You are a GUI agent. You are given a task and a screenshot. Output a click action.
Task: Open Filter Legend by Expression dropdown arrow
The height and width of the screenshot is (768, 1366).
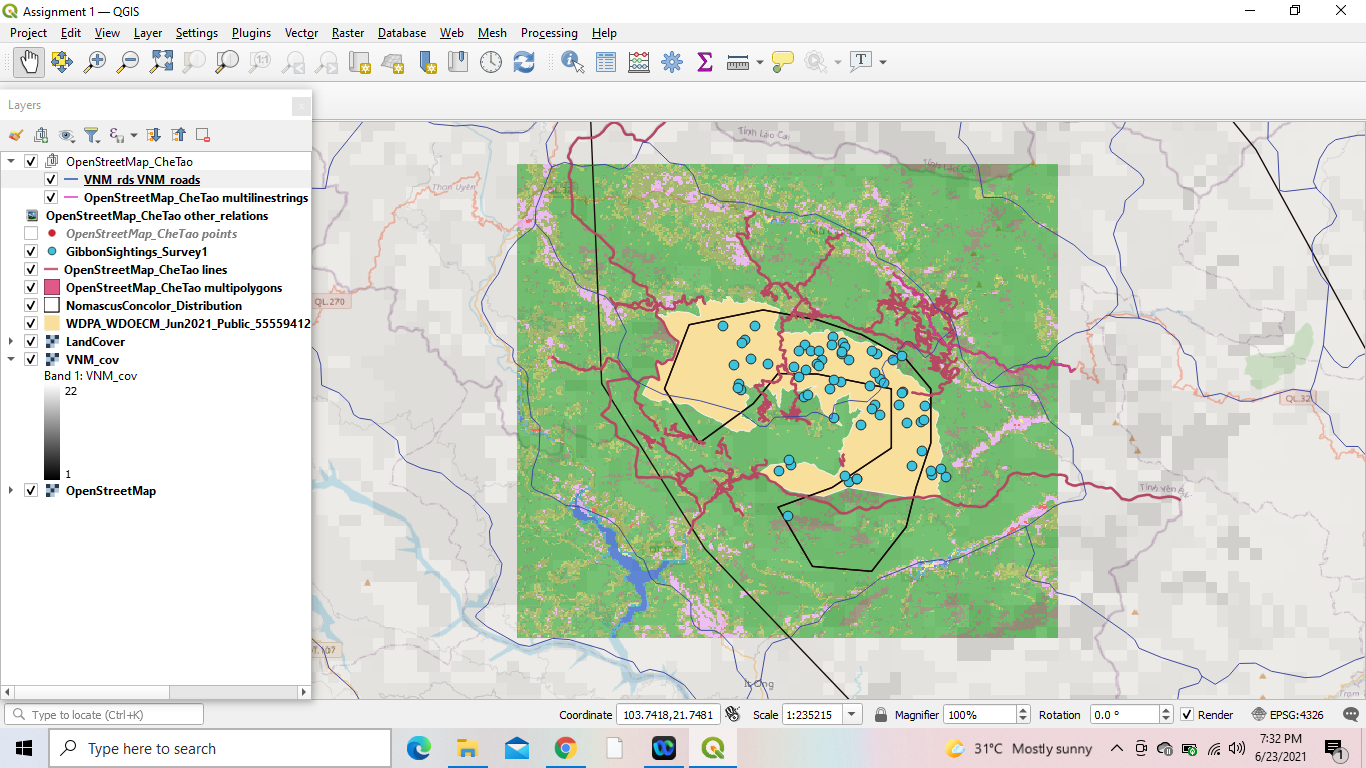pyautogui.click(x=133, y=135)
